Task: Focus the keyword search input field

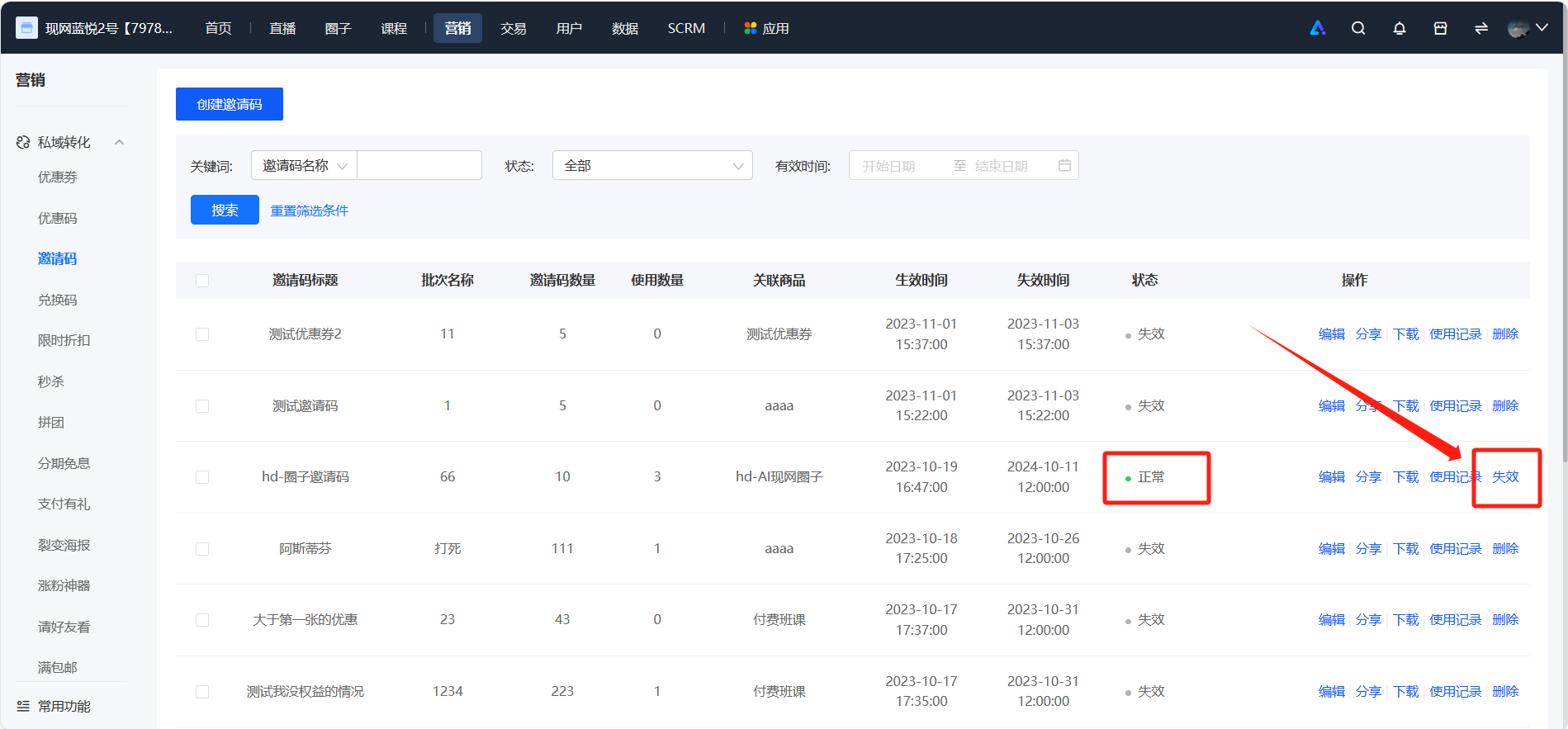Action: (419, 165)
